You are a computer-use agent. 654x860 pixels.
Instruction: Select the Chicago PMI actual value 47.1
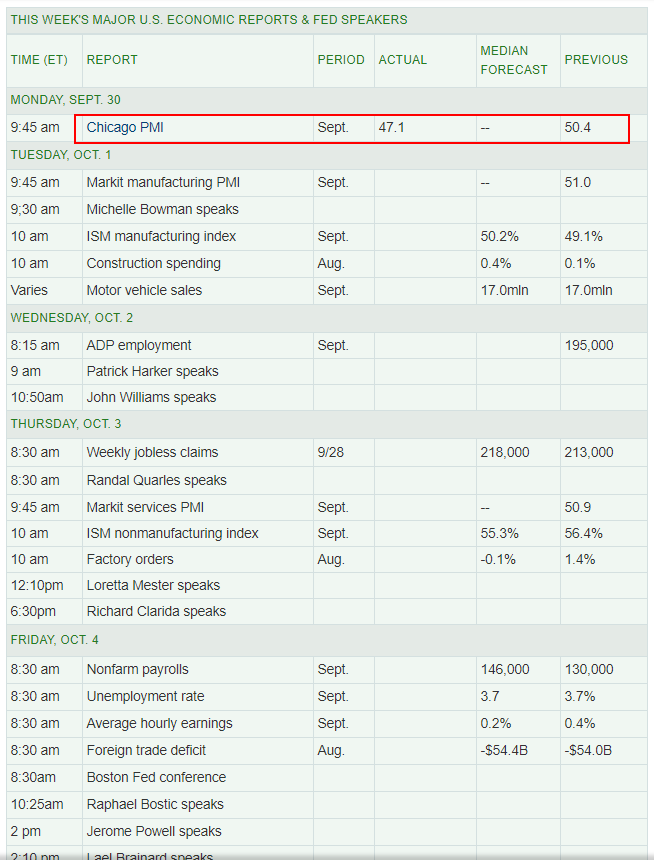click(391, 128)
